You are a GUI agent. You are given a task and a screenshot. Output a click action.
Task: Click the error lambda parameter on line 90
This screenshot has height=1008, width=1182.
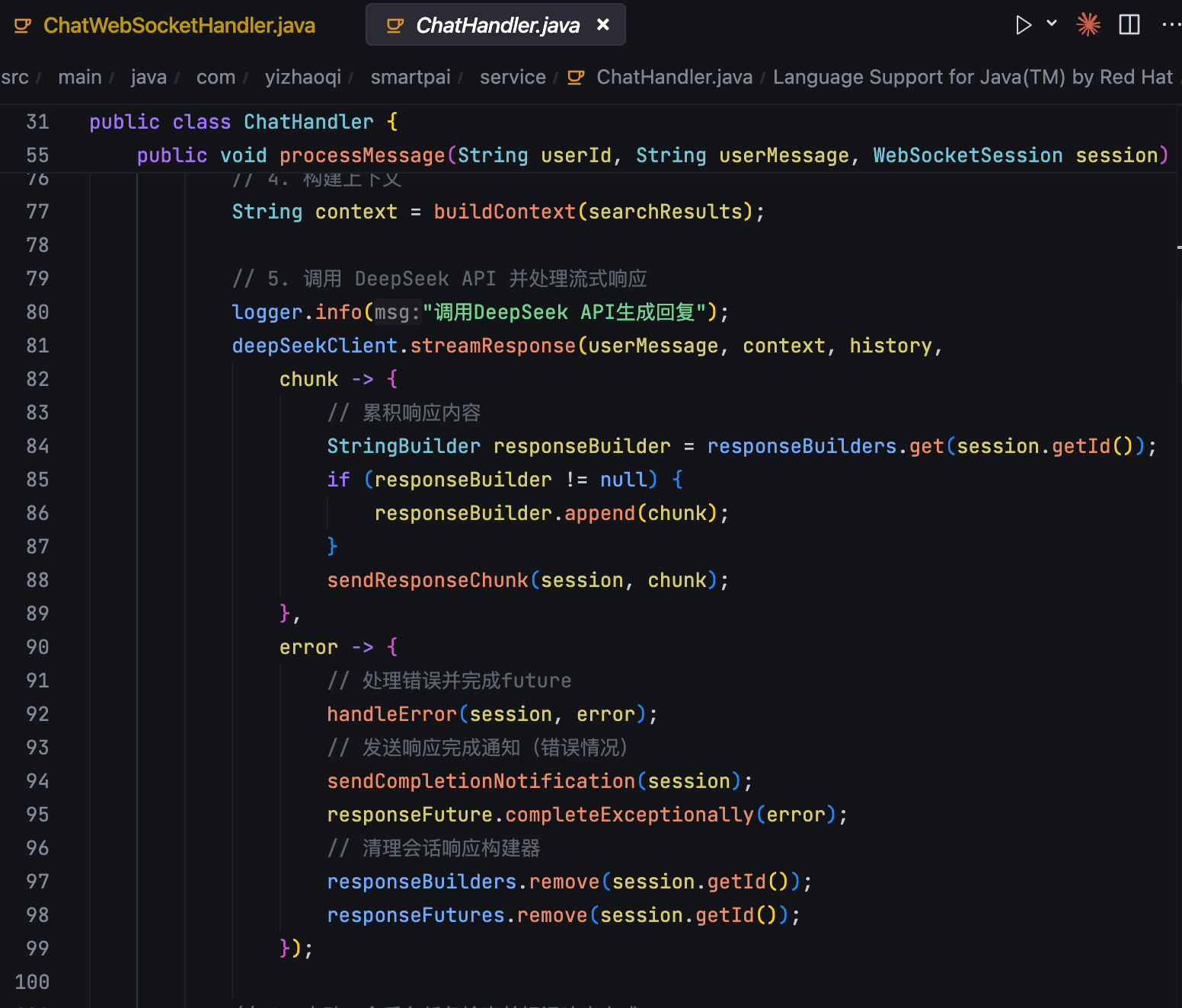pyautogui.click(x=308, y=647)
